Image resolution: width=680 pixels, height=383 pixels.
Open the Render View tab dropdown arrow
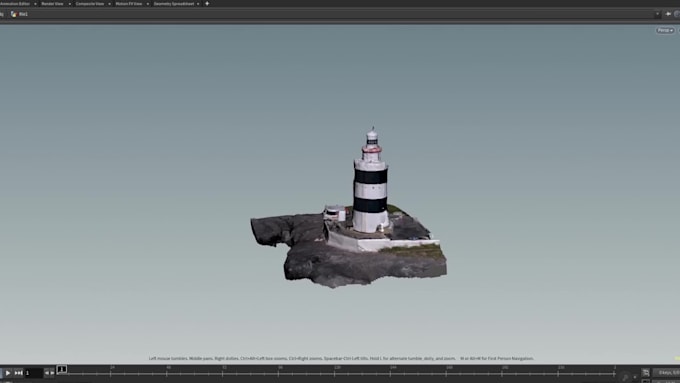coord(69,4)
